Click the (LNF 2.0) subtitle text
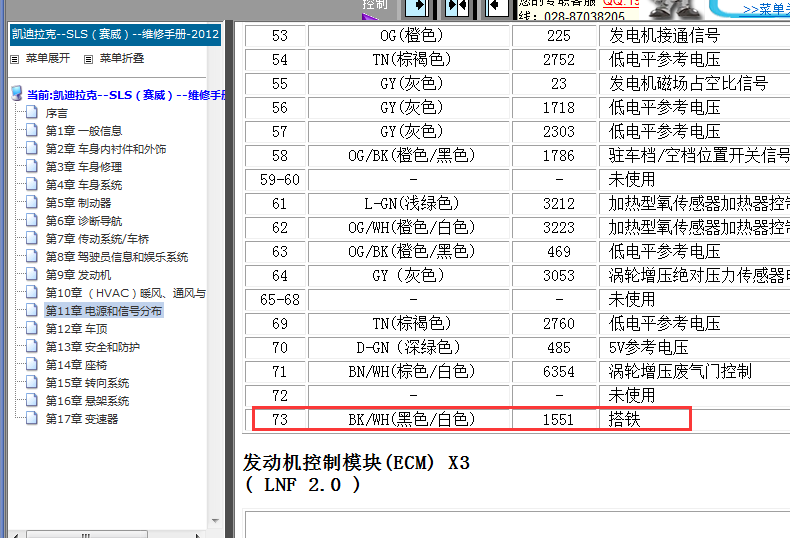 click(x=302, y=485)
